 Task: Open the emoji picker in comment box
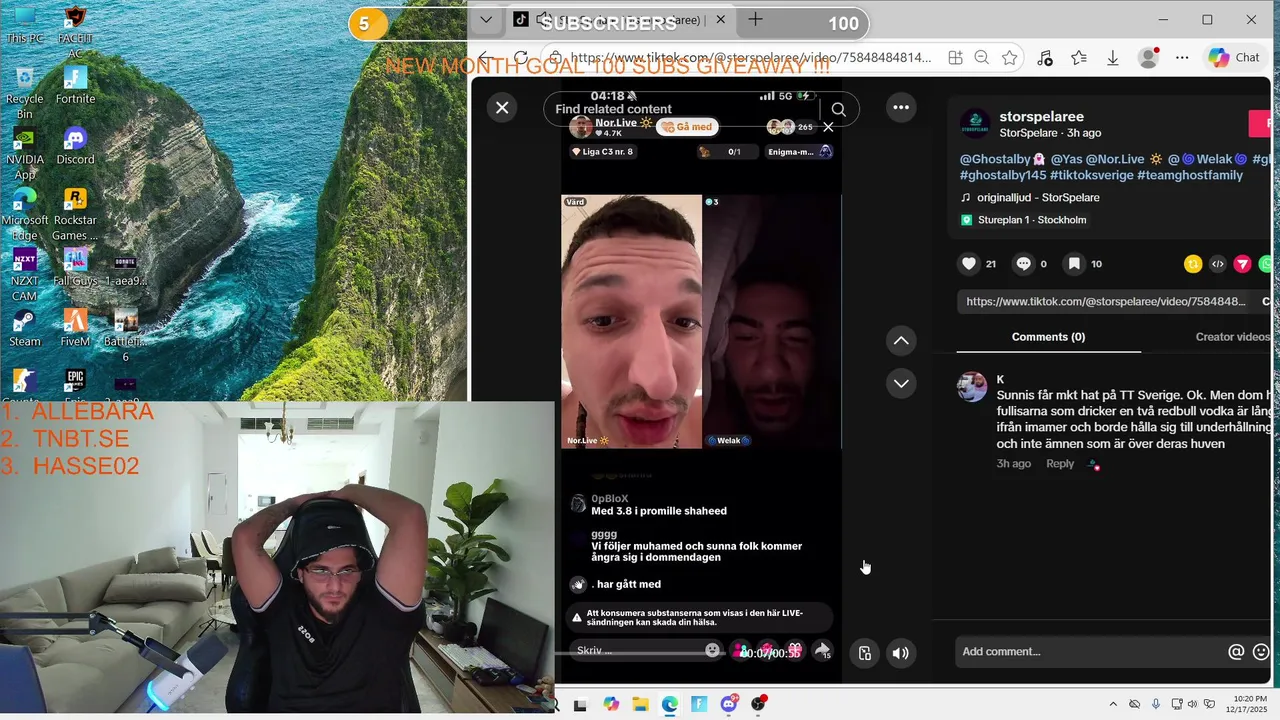tap(1261, 652)
